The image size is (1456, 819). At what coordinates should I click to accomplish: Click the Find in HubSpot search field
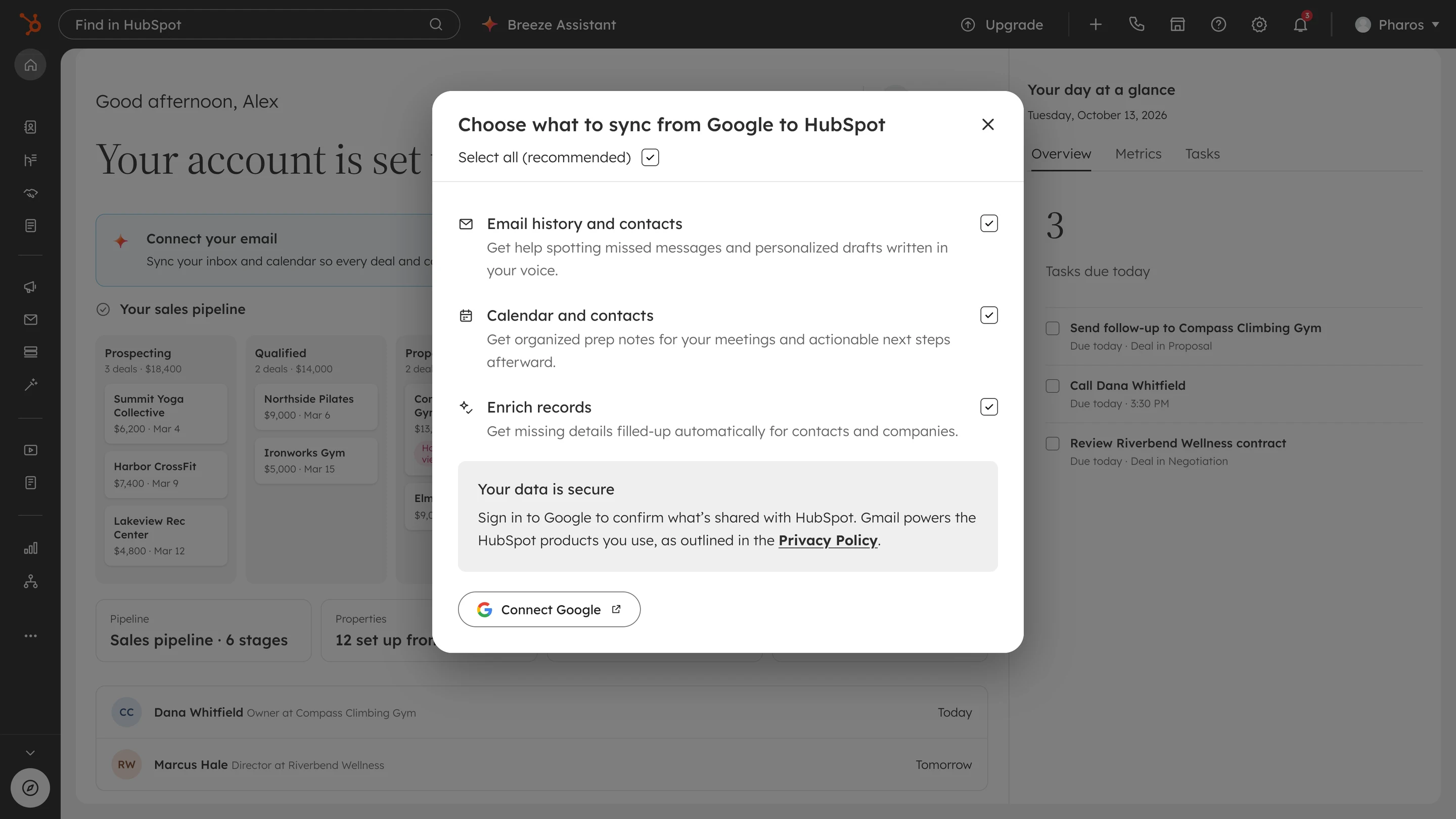(x=259, y=24)
